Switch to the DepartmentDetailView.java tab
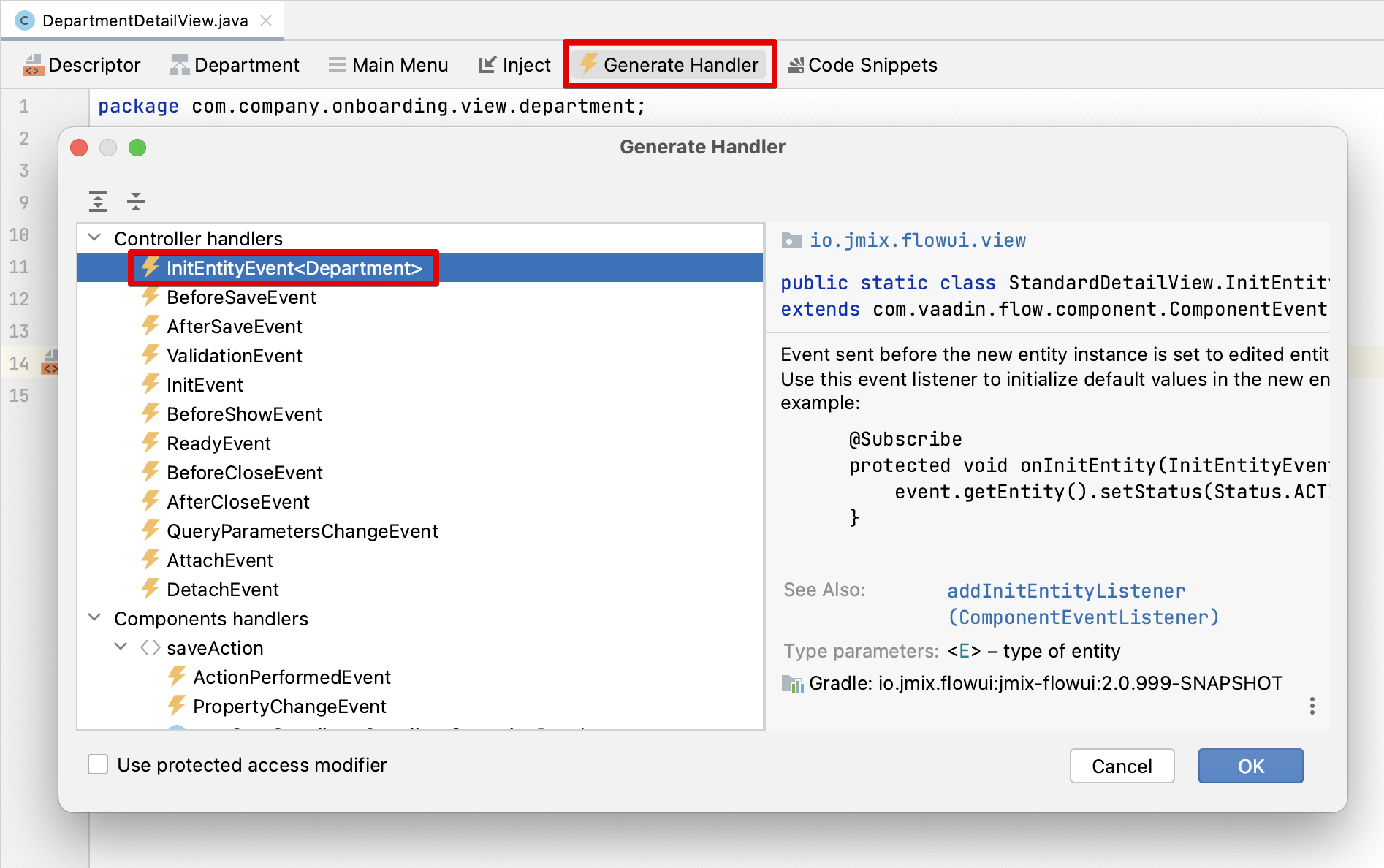 [145, 20]
